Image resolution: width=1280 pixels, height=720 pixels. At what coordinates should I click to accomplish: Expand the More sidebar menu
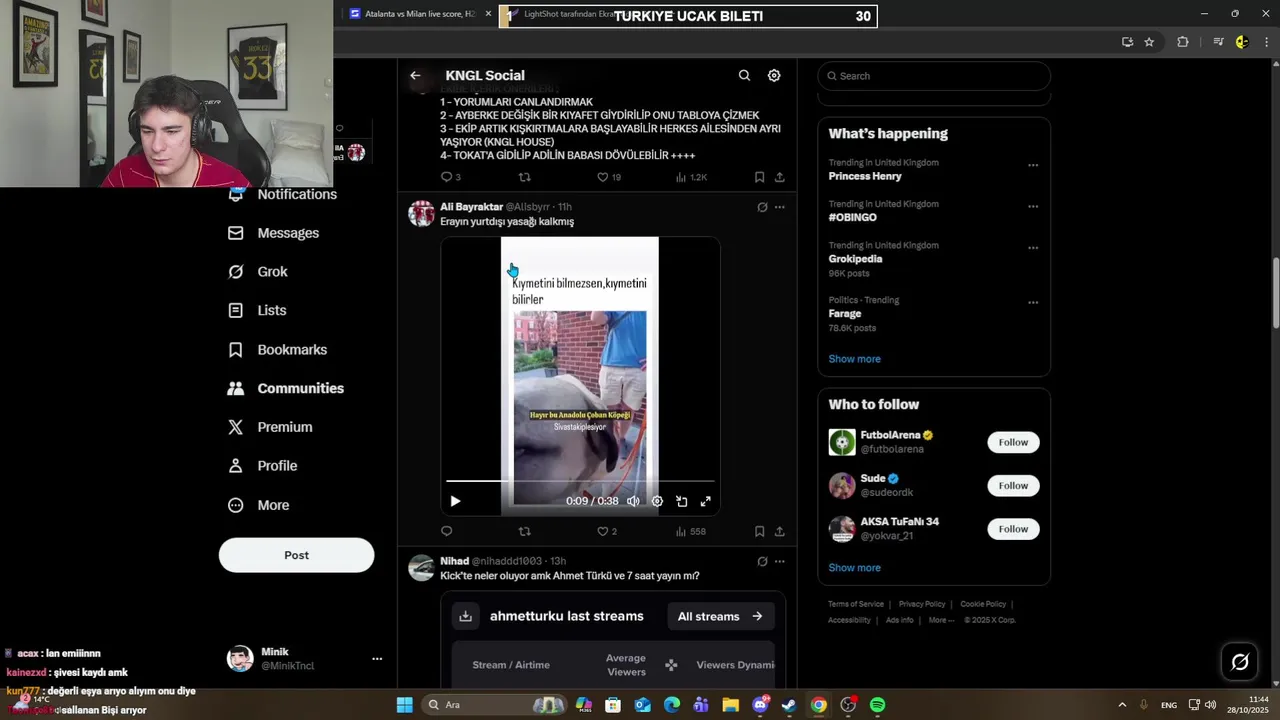(259, 505)
